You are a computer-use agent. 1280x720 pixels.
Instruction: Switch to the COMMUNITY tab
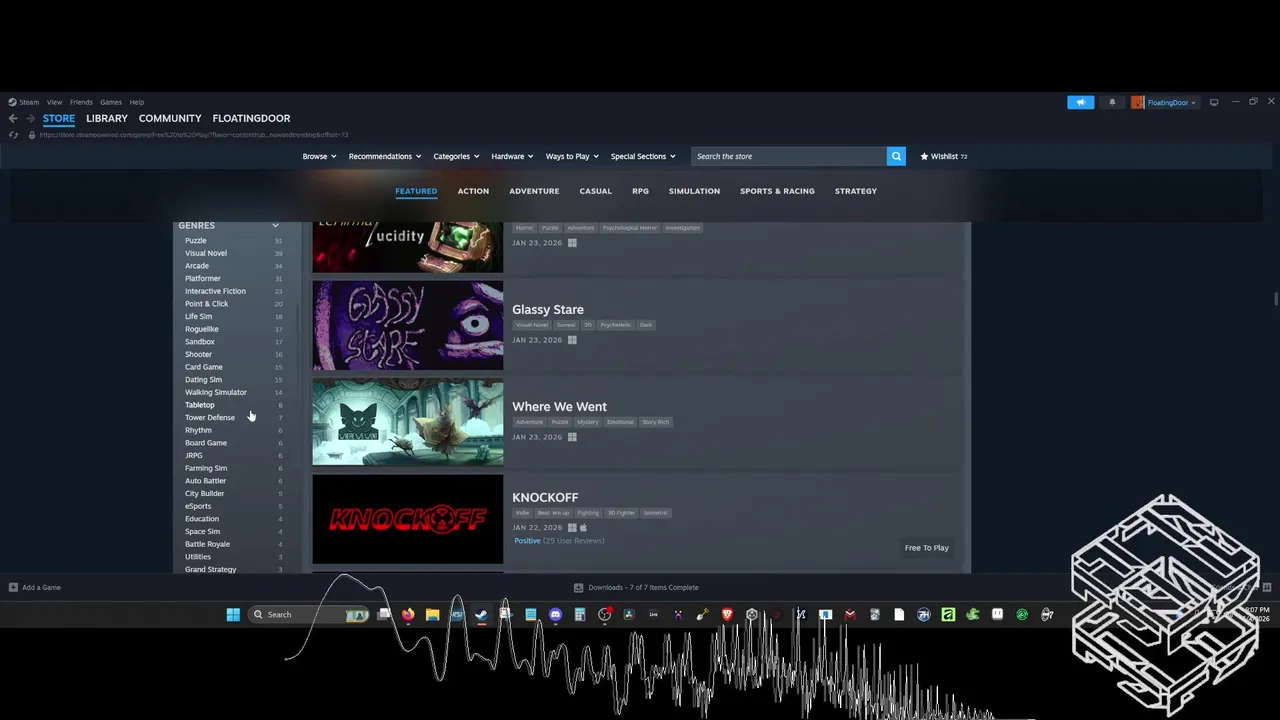point(170,118)
